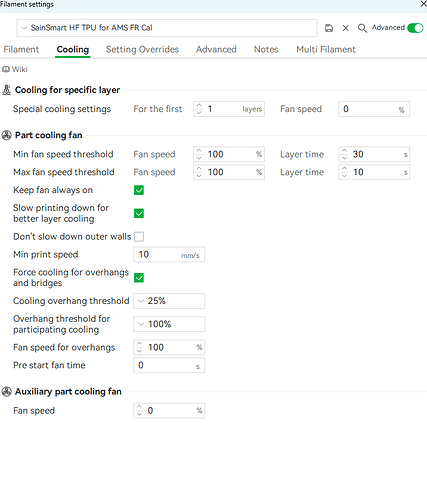Enable Don't slow down outer walls
The width and height of the screenshot is (427, 500).
tap(139, 237)
